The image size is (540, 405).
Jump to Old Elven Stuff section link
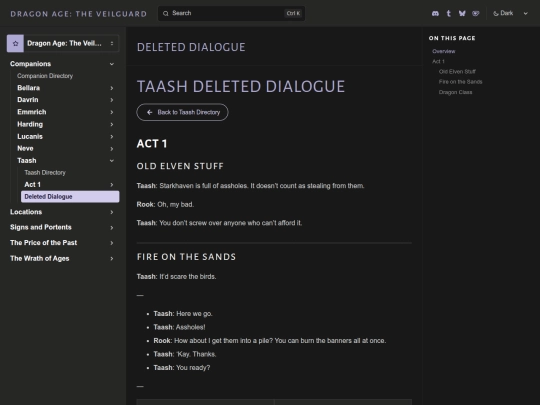click(457, 72)
